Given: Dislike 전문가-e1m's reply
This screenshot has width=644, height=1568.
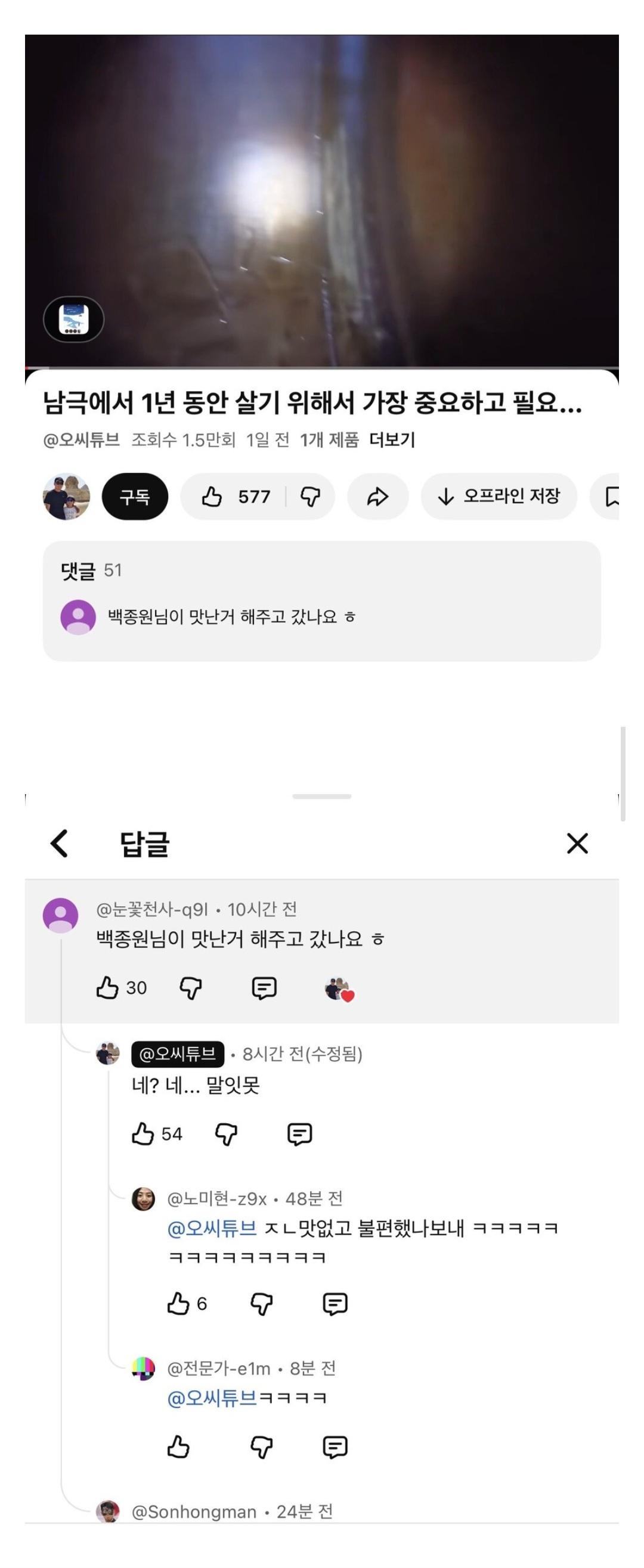Looking at the screenshot, I should coord(262,1447).
